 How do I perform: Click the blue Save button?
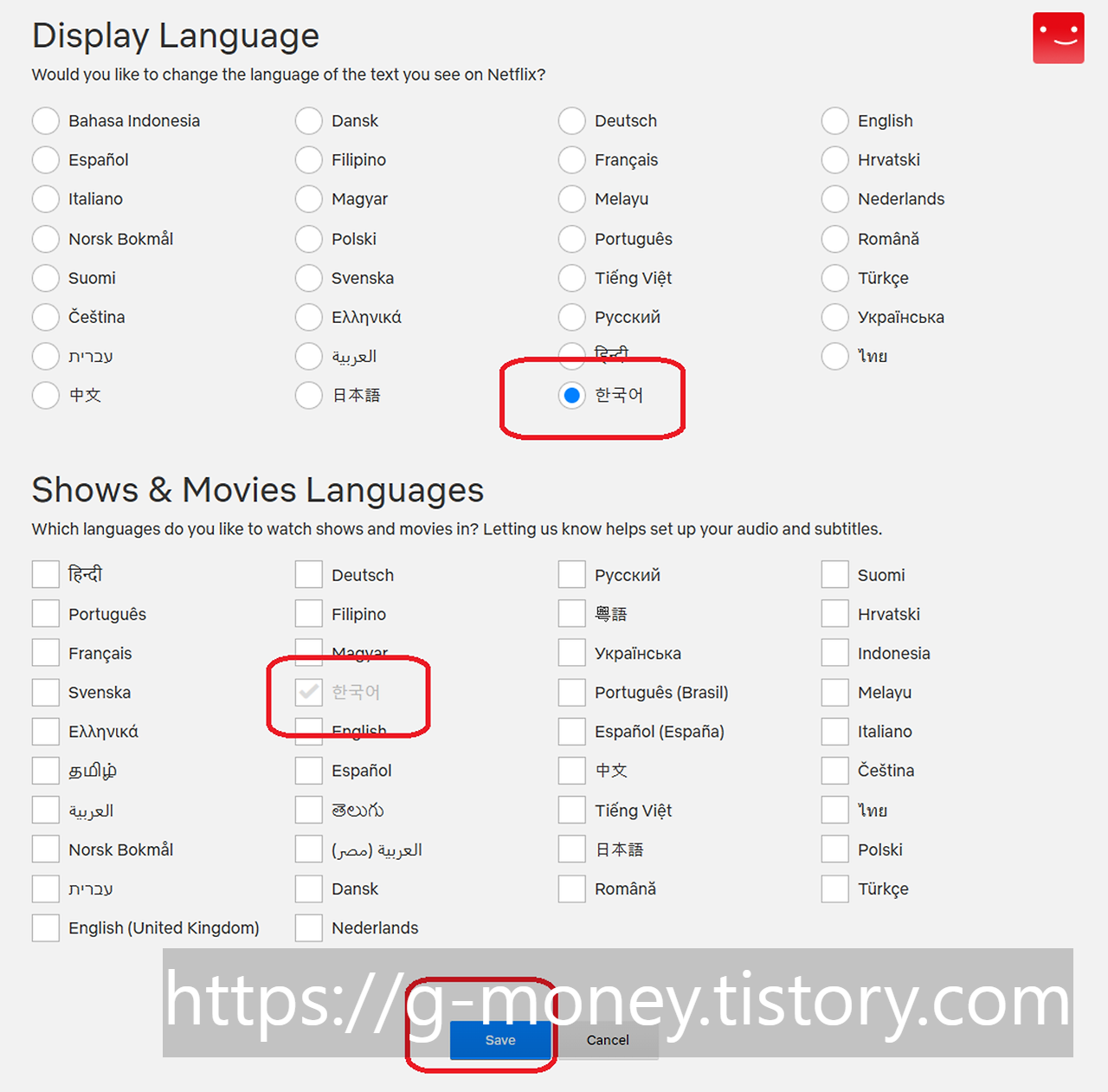point(500,1040)
